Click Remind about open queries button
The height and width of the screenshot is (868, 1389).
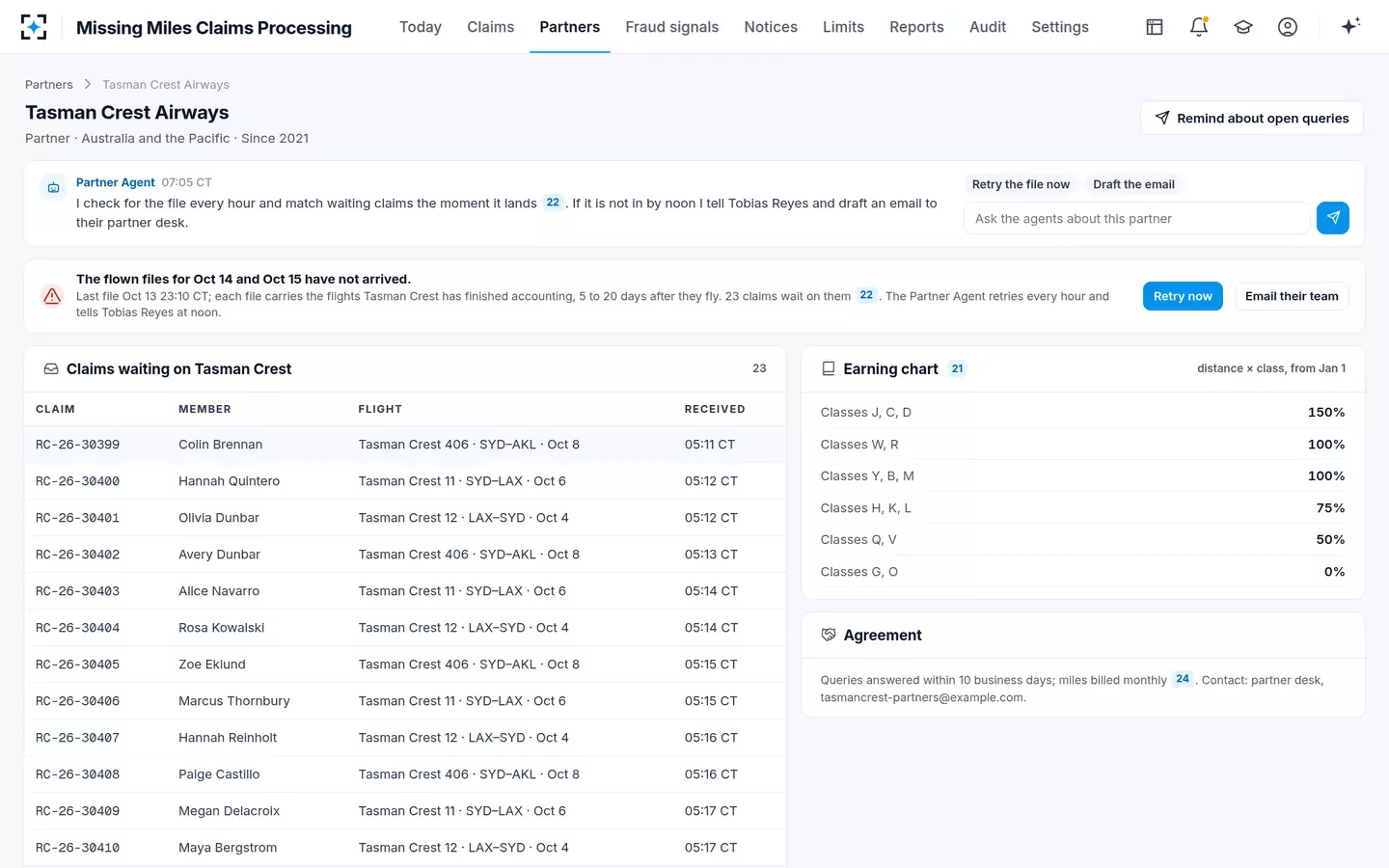point(1252,118)
